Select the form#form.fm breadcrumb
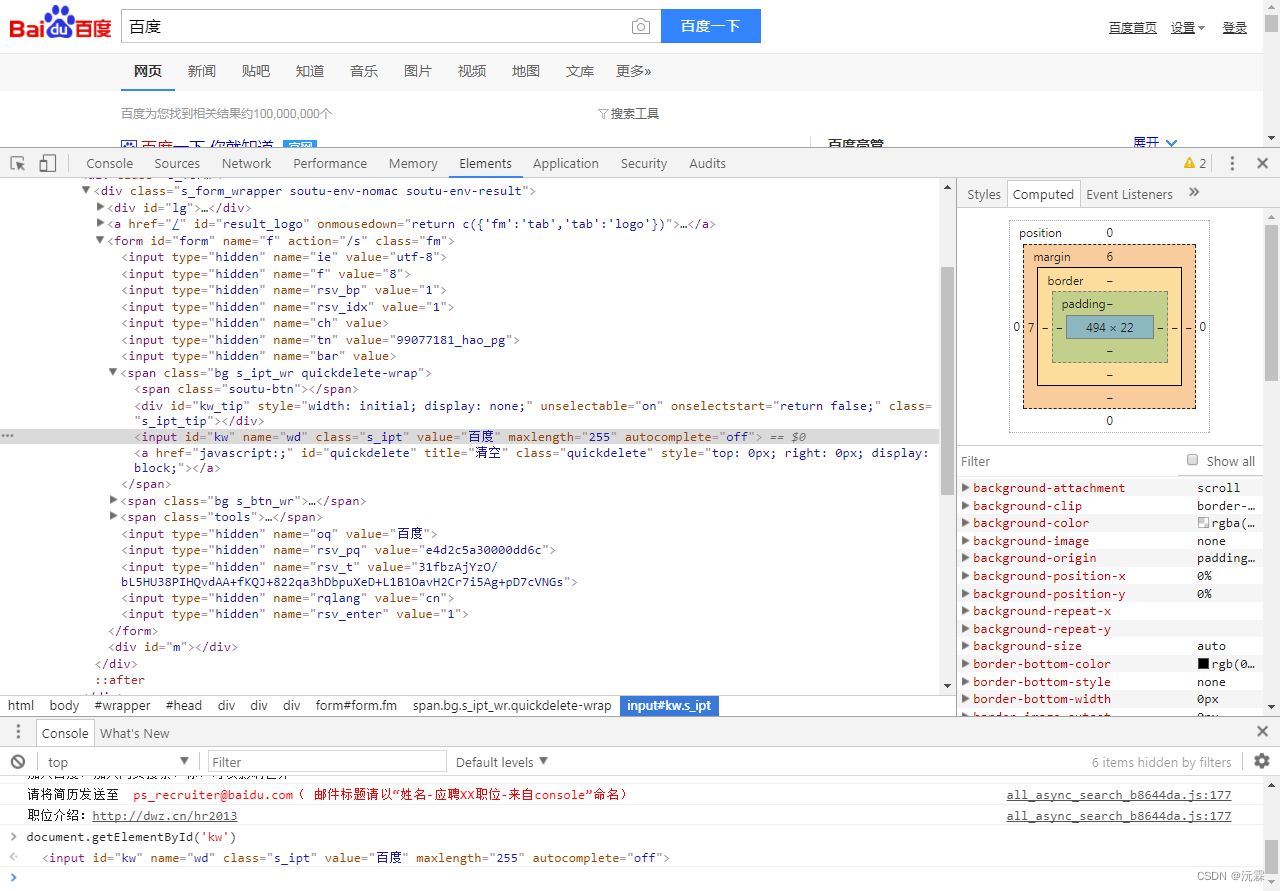The image size is (1280, 891). pyautogui.click(x=356, y=706)
